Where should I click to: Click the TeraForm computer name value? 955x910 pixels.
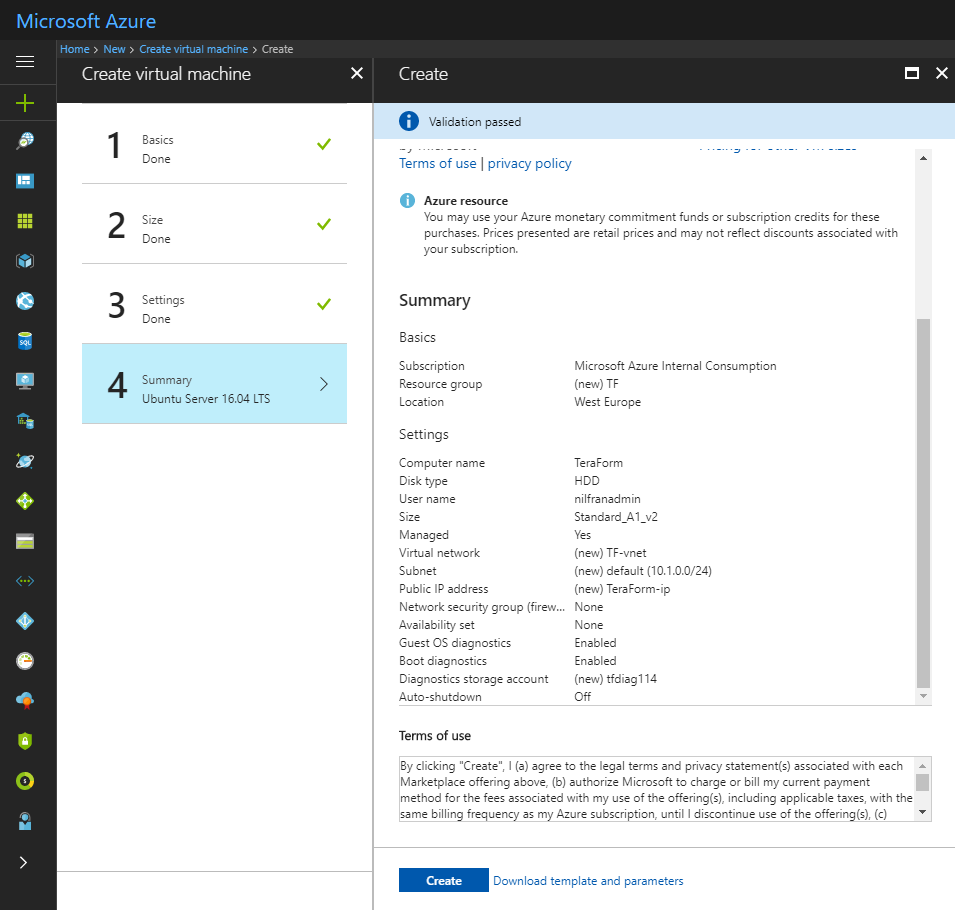(x=598, y=463)
